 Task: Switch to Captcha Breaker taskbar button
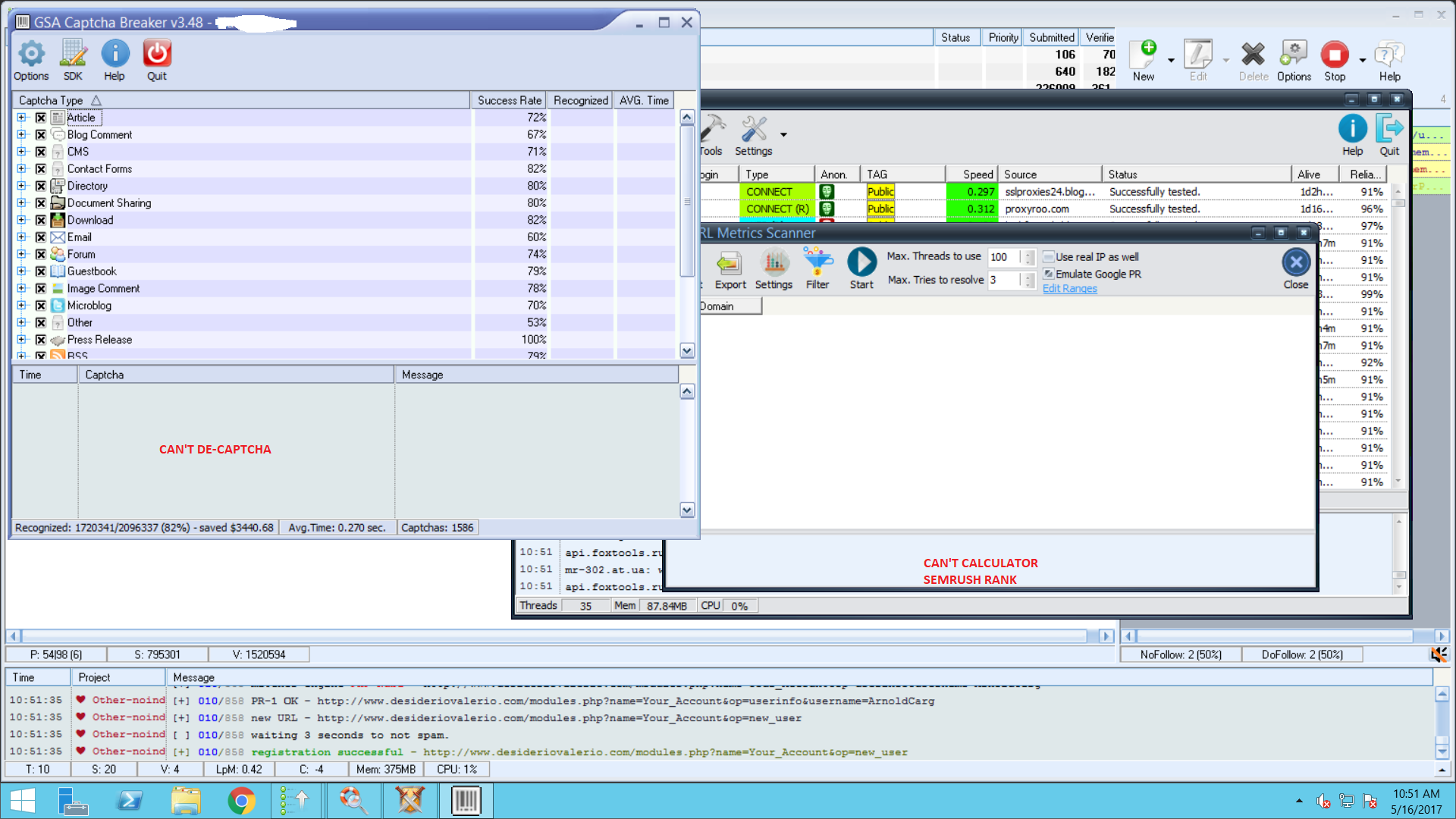[x=466, y=801]
